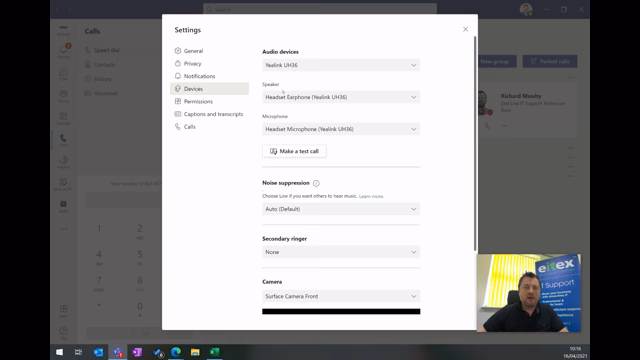The height and width of the screenshot is (360, 640).
Task: Click the New group button
Action: pyautogui.click(x=496, y=61)
